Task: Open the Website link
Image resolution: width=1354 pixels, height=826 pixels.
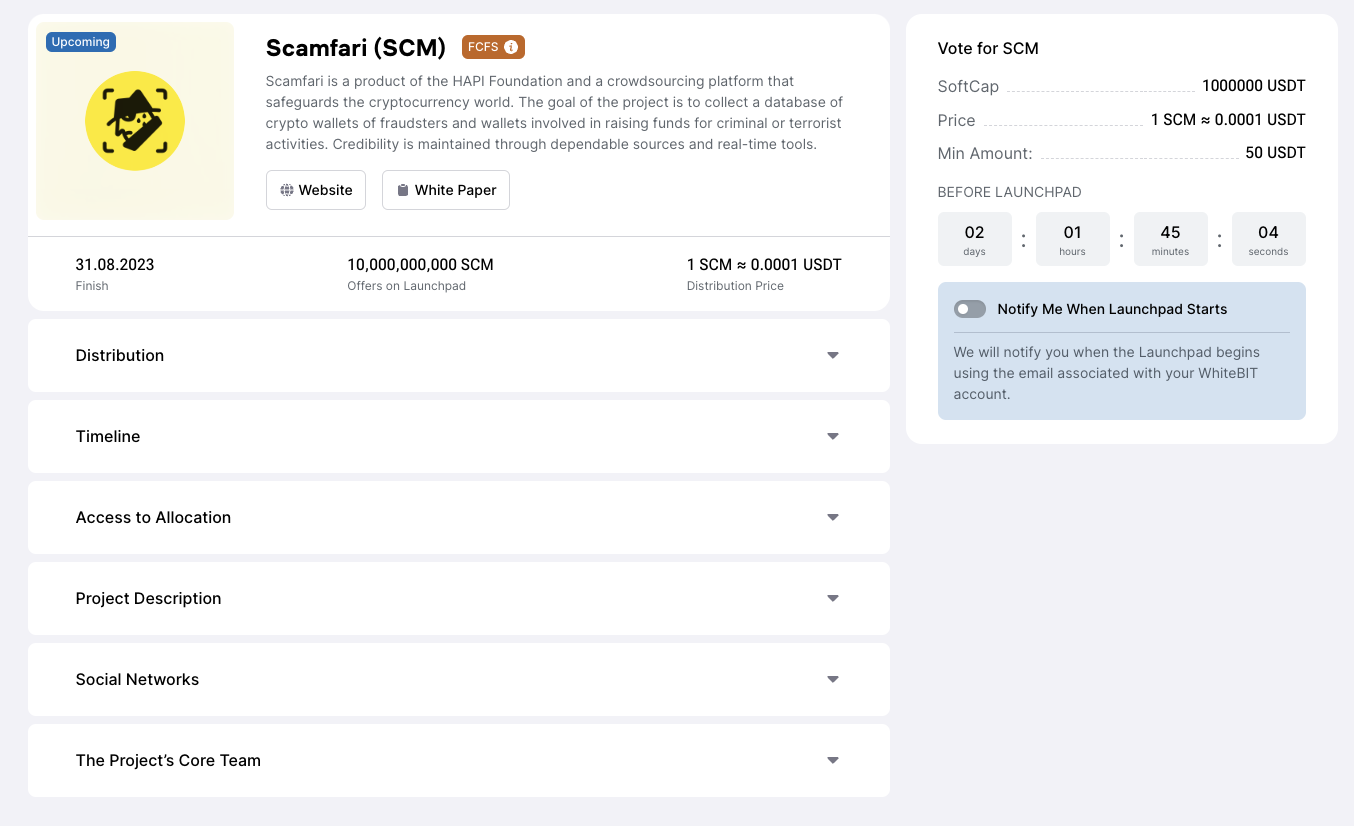Action: coord(316,190)
